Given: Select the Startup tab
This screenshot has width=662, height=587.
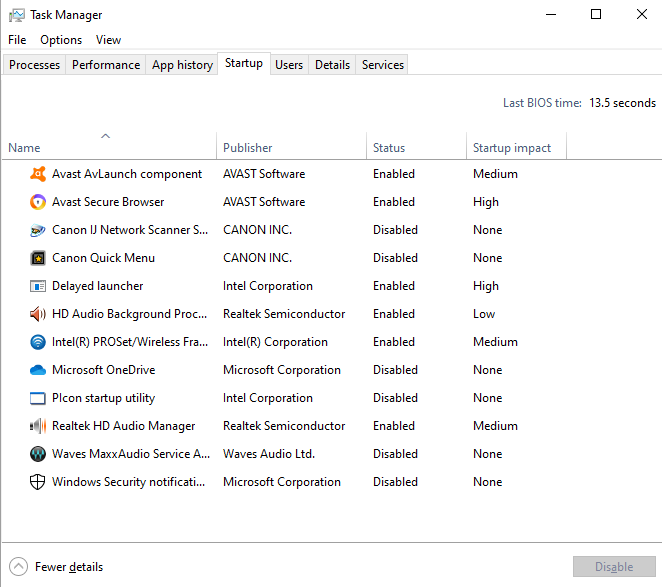Looking at the screenshot, I should pyautogui.click(x=244, y=63).
